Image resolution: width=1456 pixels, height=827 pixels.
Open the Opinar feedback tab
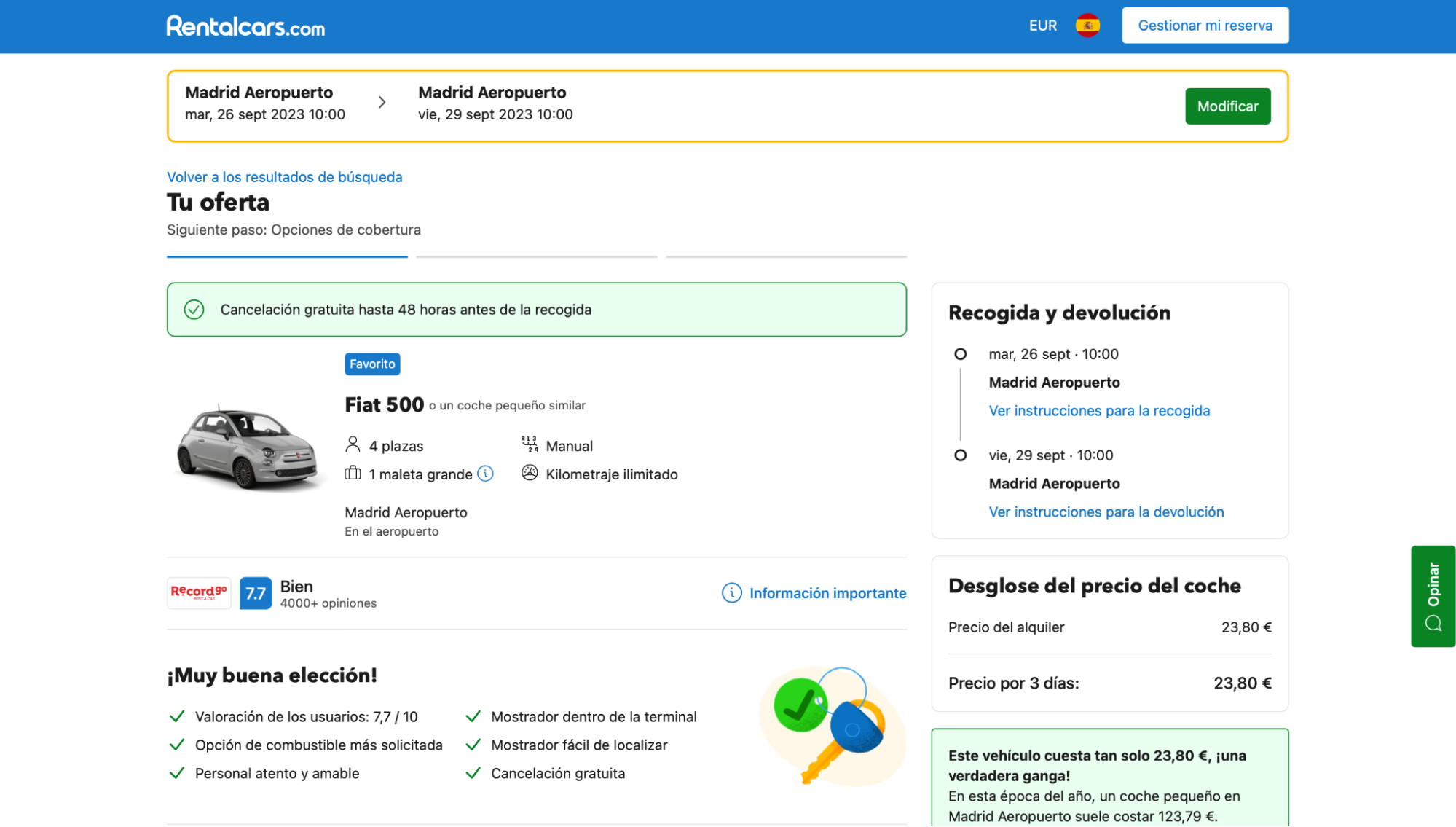pyautogui.click(x=1433, y=596)
